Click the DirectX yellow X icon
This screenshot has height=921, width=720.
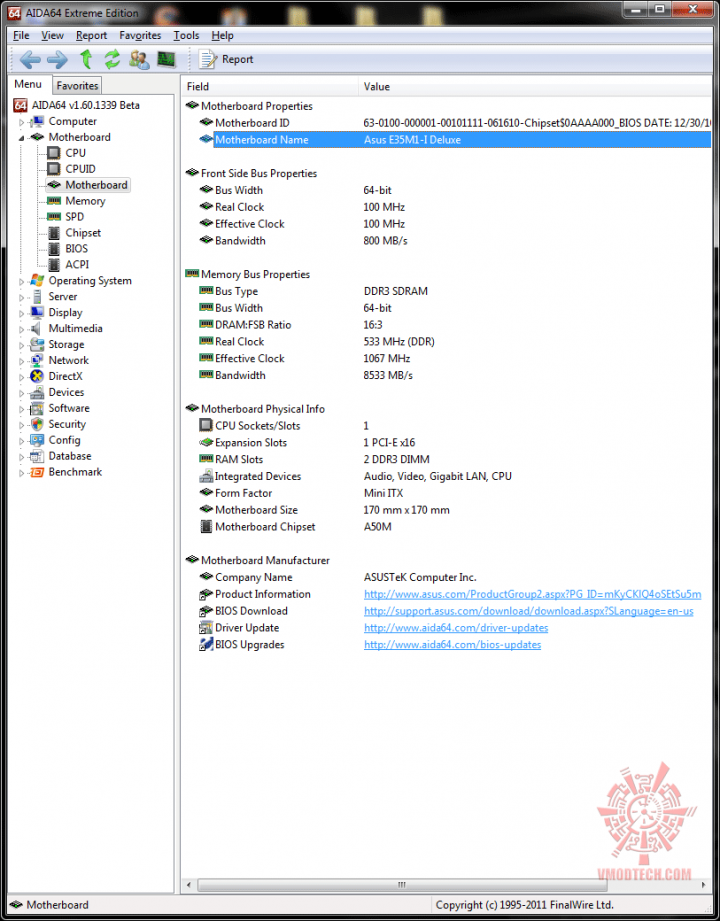pos(37,377)
